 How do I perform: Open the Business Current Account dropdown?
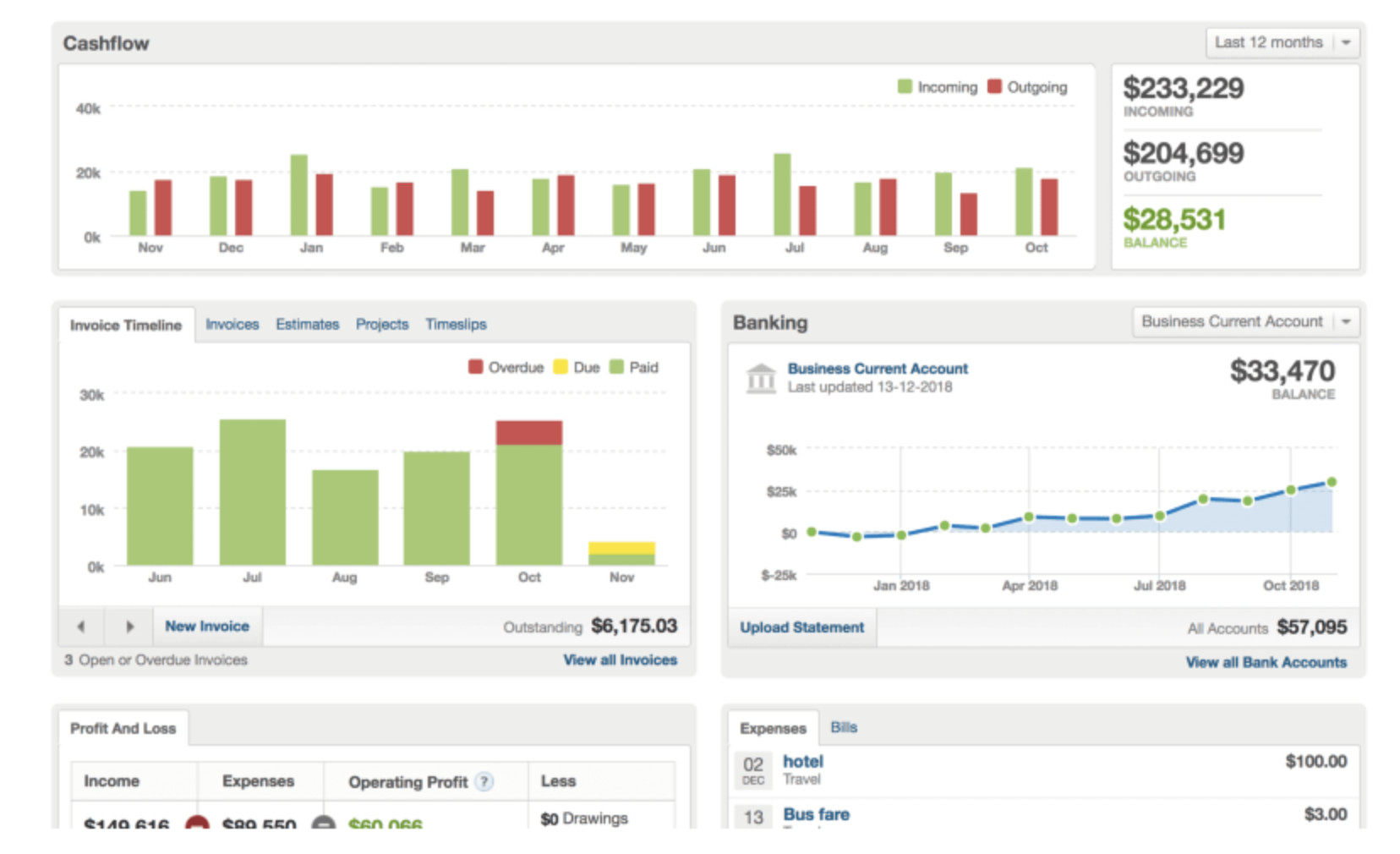pos(1245,322)
